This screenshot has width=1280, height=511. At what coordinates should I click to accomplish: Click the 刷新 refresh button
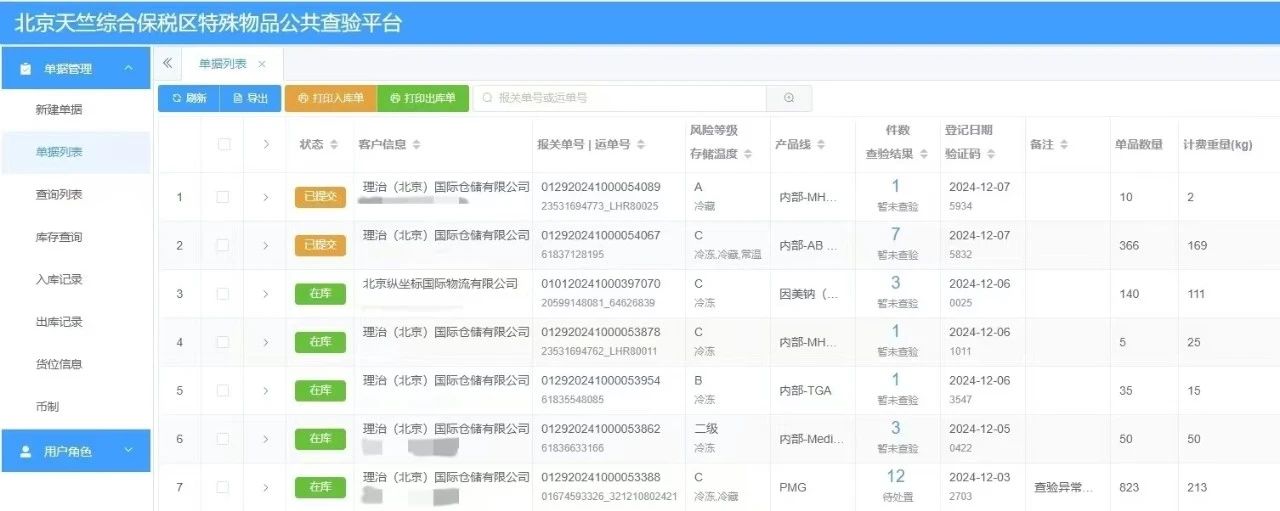coord(189,98)
